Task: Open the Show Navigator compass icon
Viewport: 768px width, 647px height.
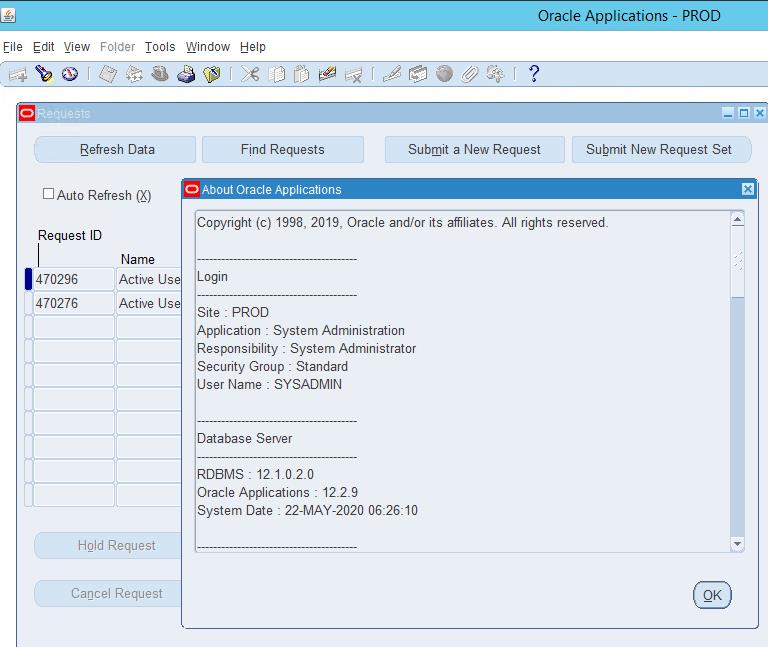Action: coord(70,74)
